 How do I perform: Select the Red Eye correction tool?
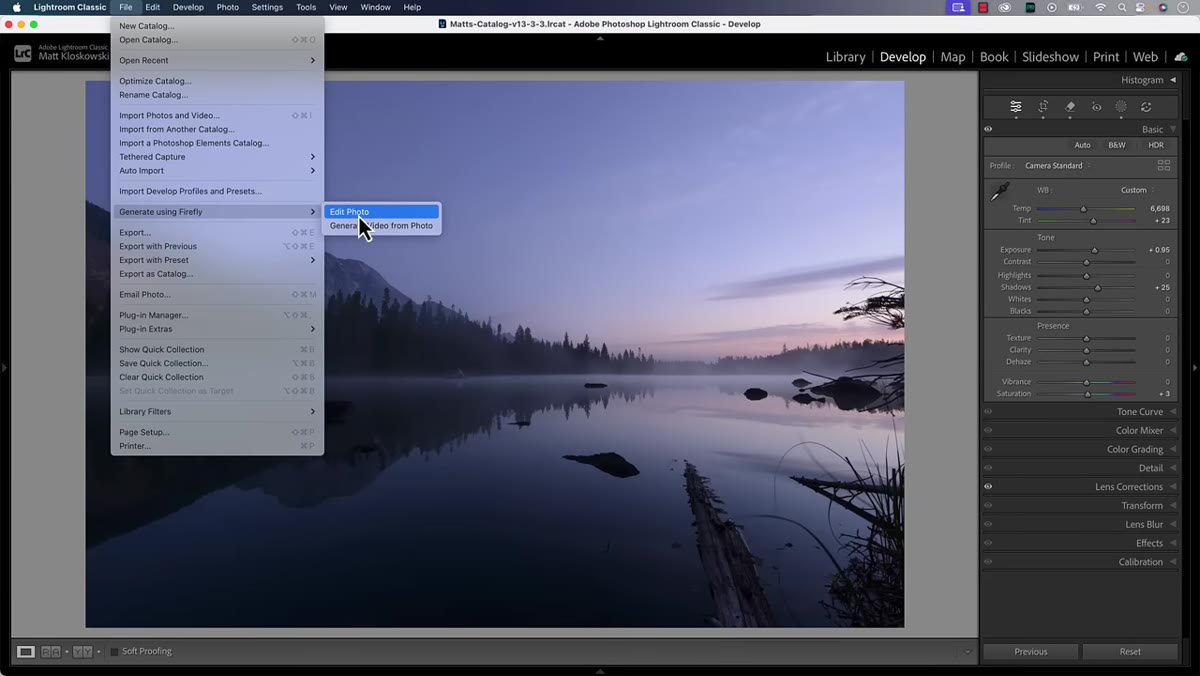[1096, 107]
